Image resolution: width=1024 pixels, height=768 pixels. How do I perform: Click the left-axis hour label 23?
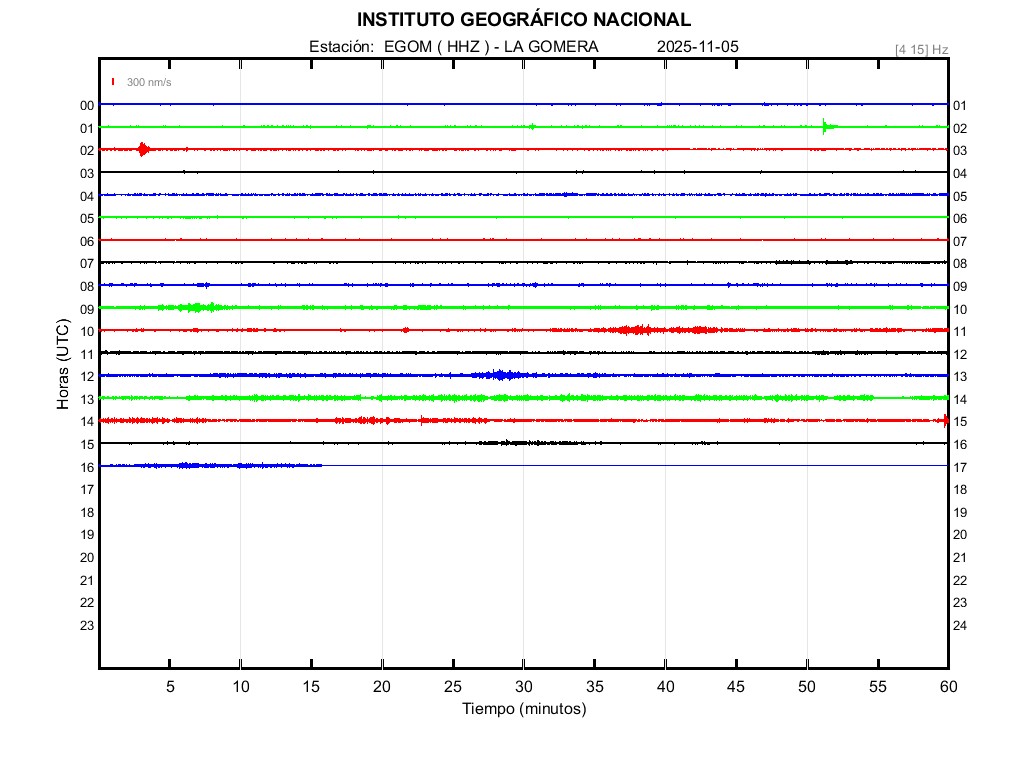coord(87,625)
